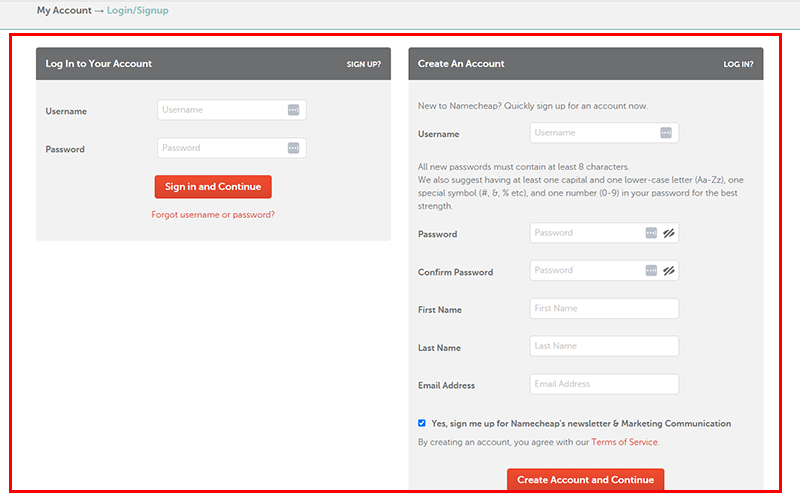Image resolution: width=800 pixels, height=494 pixels.
Task: Focus the First Name input field
Action: [x=604, y=308]
